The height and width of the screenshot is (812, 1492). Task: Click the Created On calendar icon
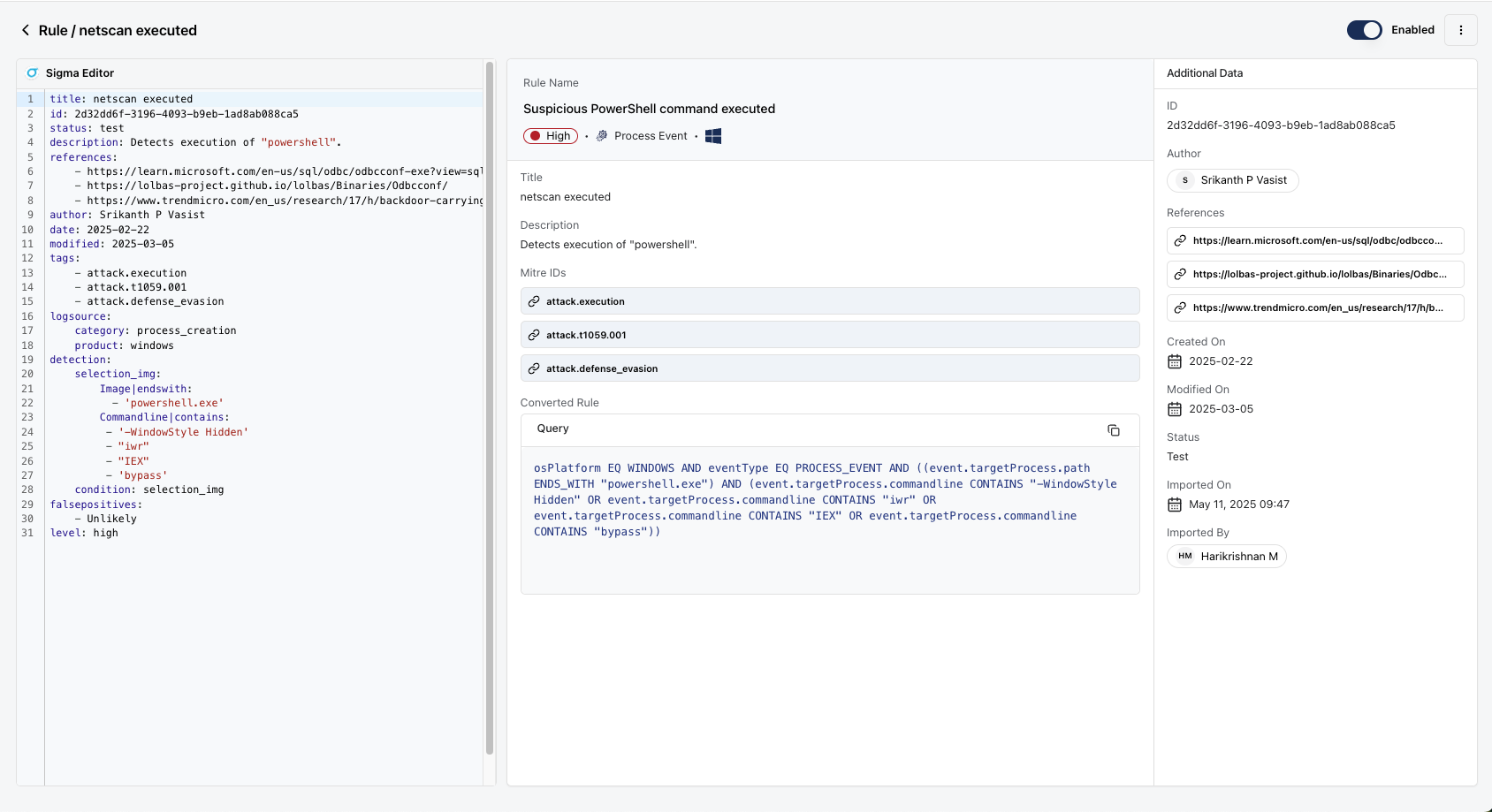(1175, 361)
